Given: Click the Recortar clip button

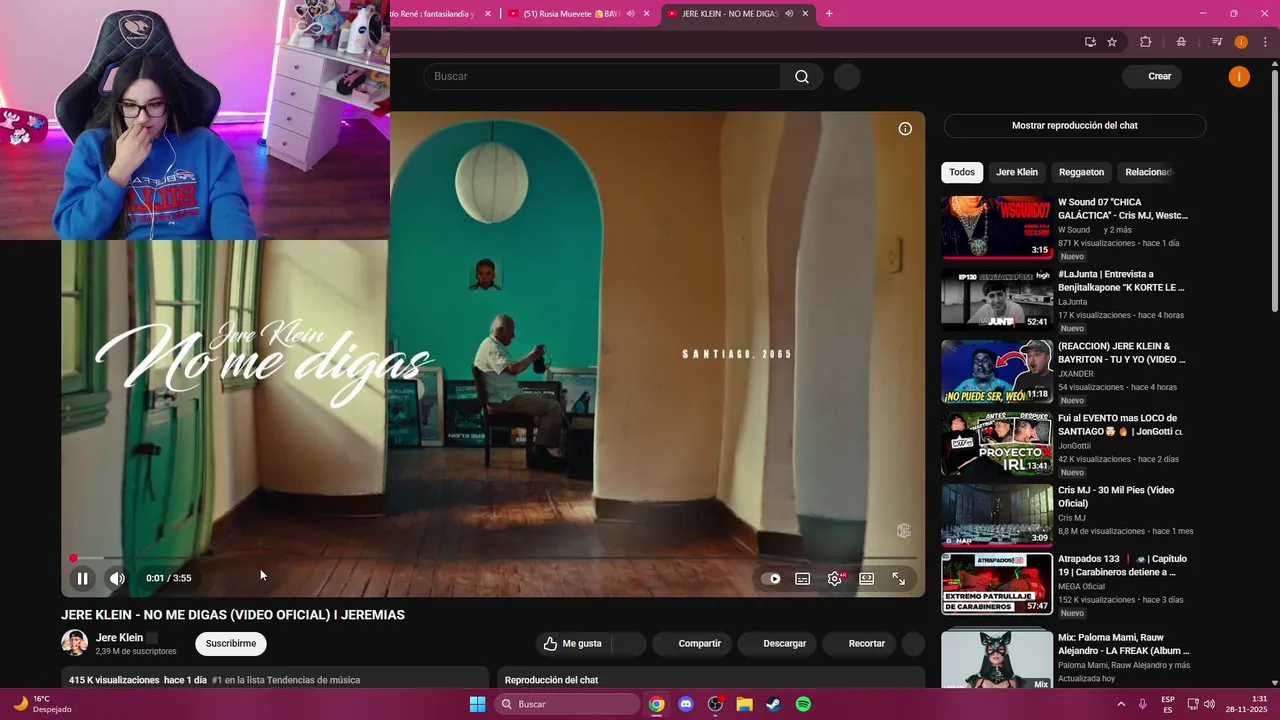Looking at the screenshot, I should (859, 644).
